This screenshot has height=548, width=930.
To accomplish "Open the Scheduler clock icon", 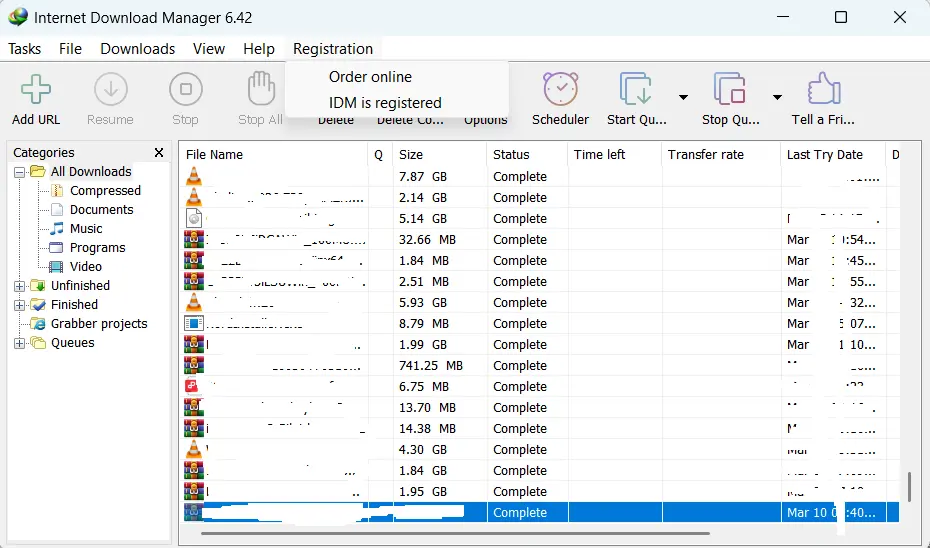I will point(560,89).
